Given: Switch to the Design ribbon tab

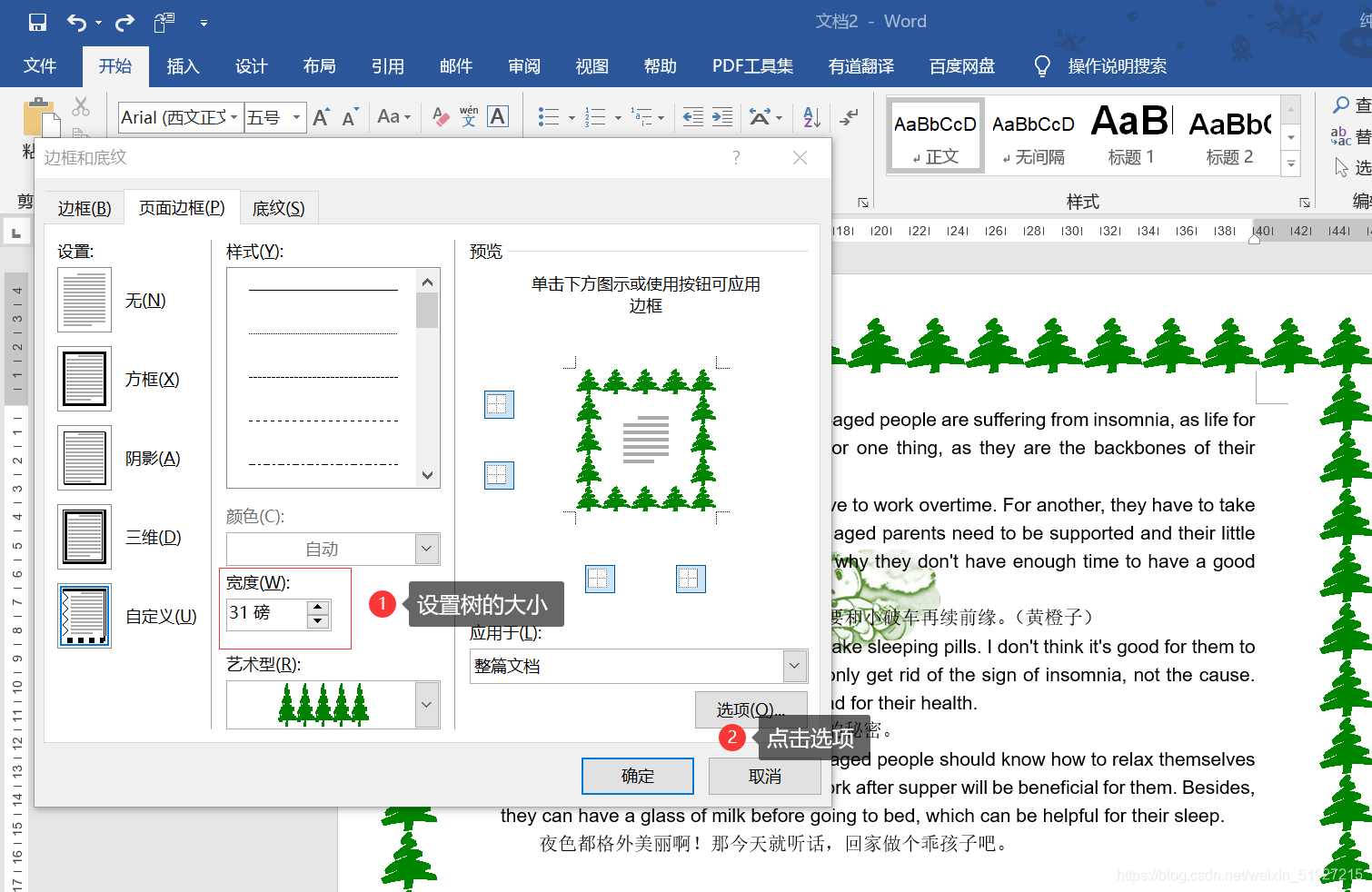Looking at the screenshot, I should click(251, 66).
